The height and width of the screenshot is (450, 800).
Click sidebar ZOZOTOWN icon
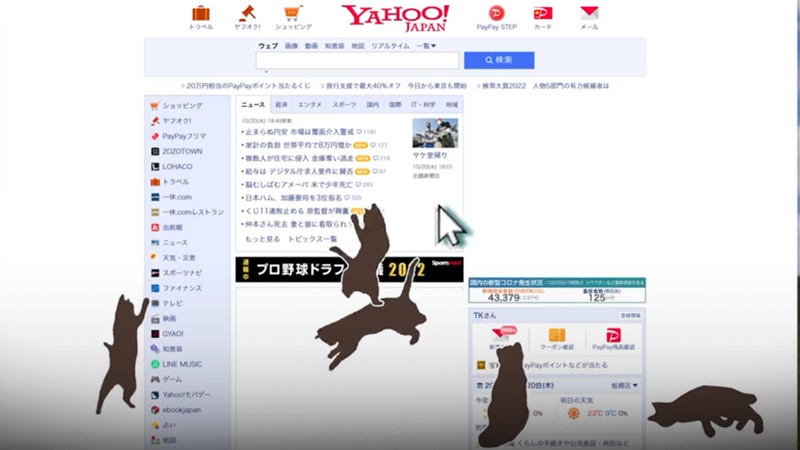pyautogui.click(x=155, y=152)
